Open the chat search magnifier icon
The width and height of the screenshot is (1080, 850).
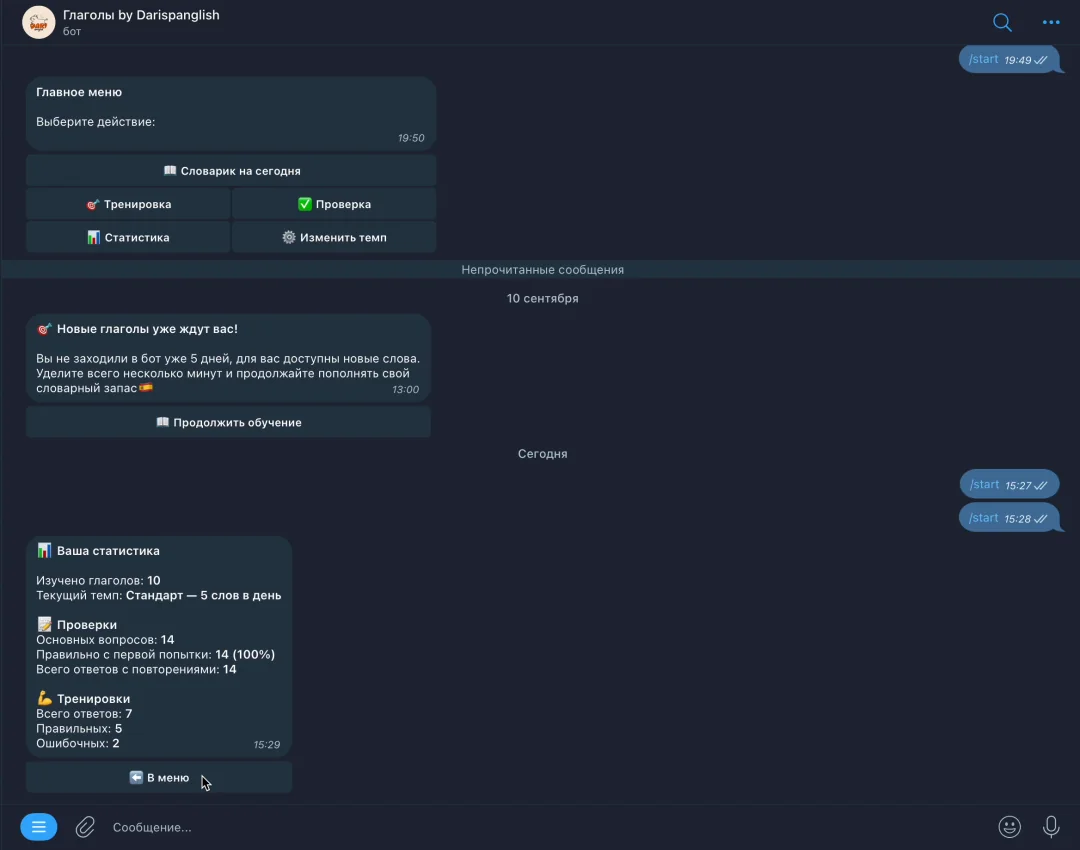click(1002, 23)
